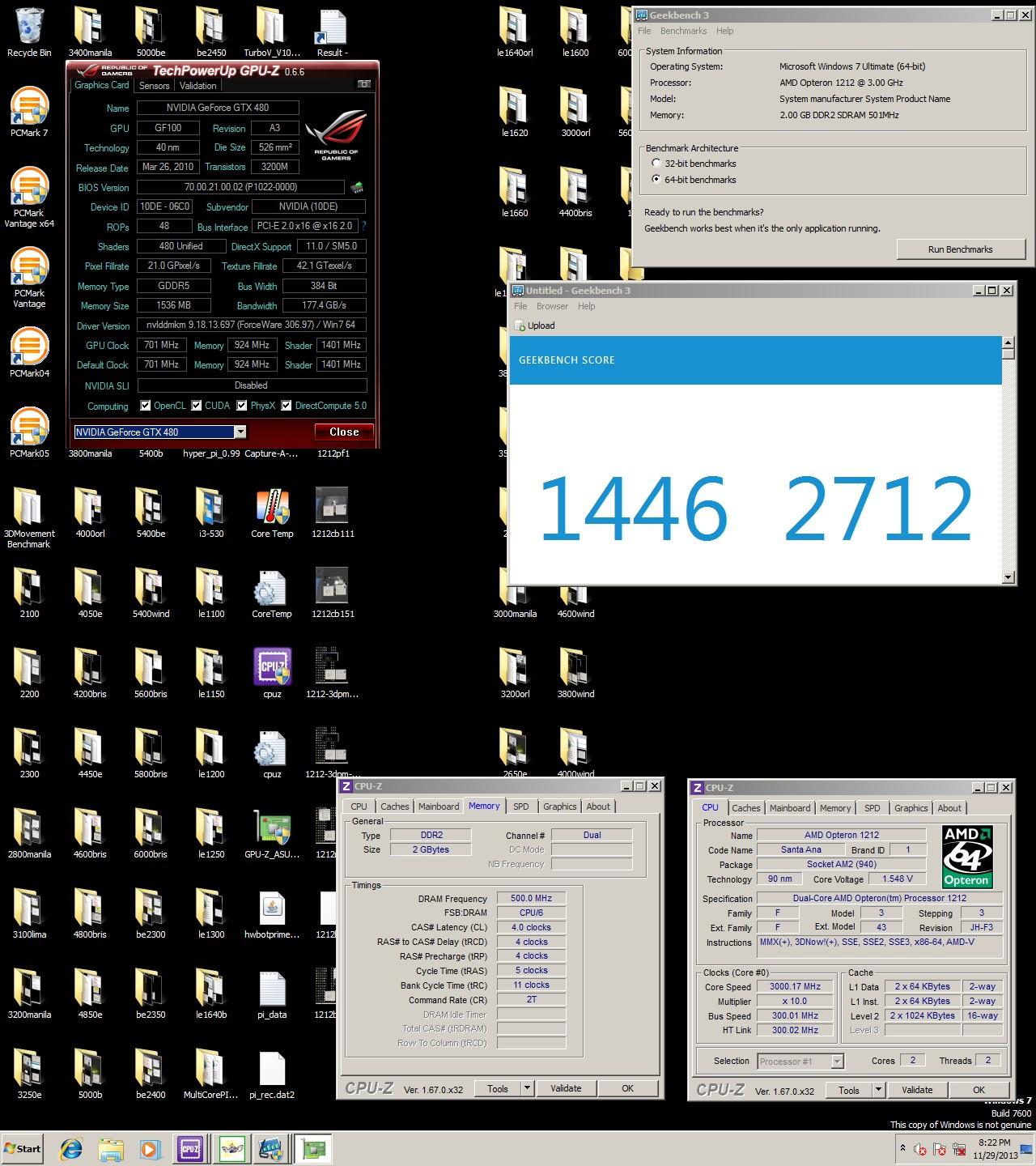
Task: Click Validate in CPU-Z Memory window
Action: click(566, 1088)
